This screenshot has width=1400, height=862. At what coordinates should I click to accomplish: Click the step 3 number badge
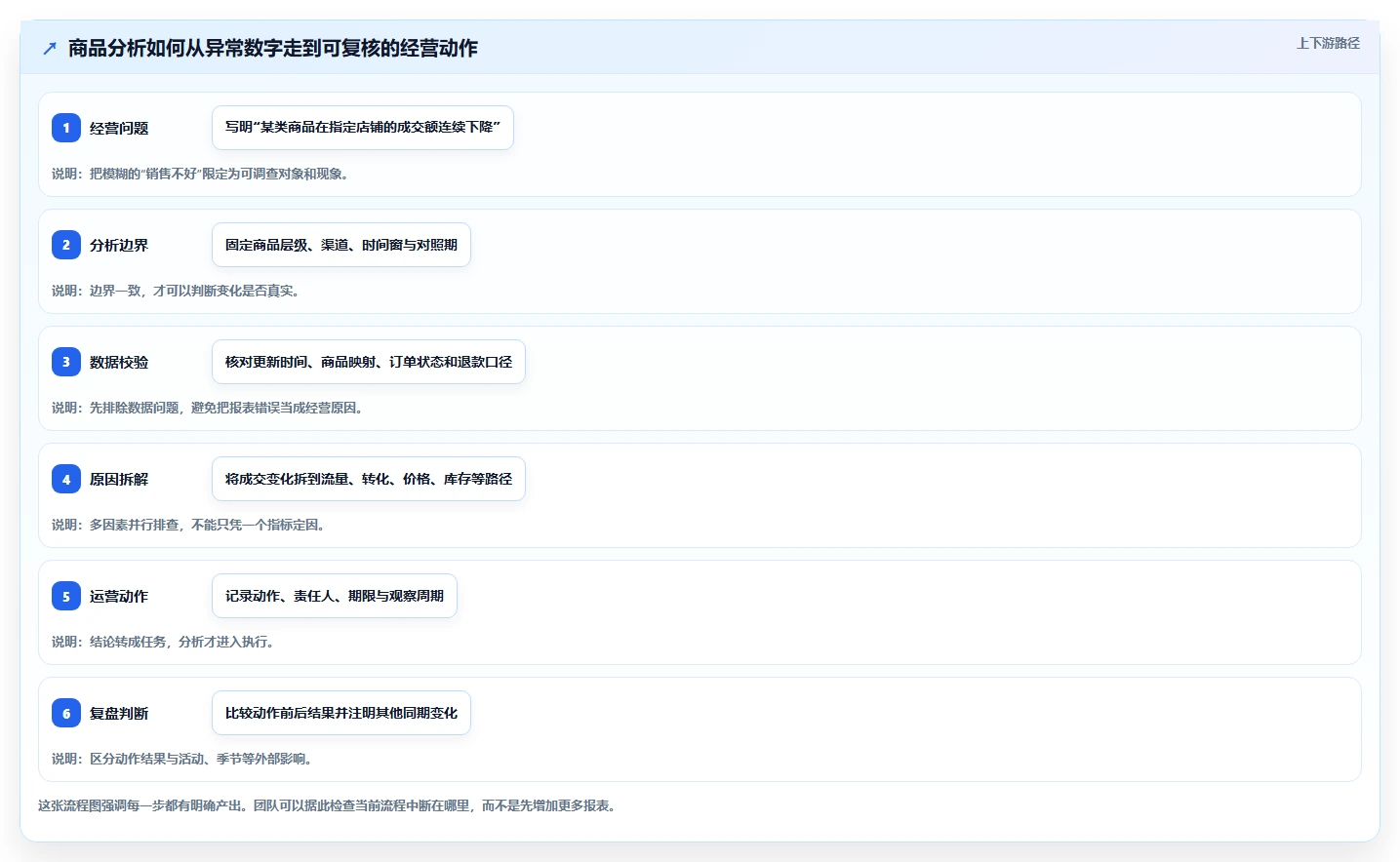66,362
